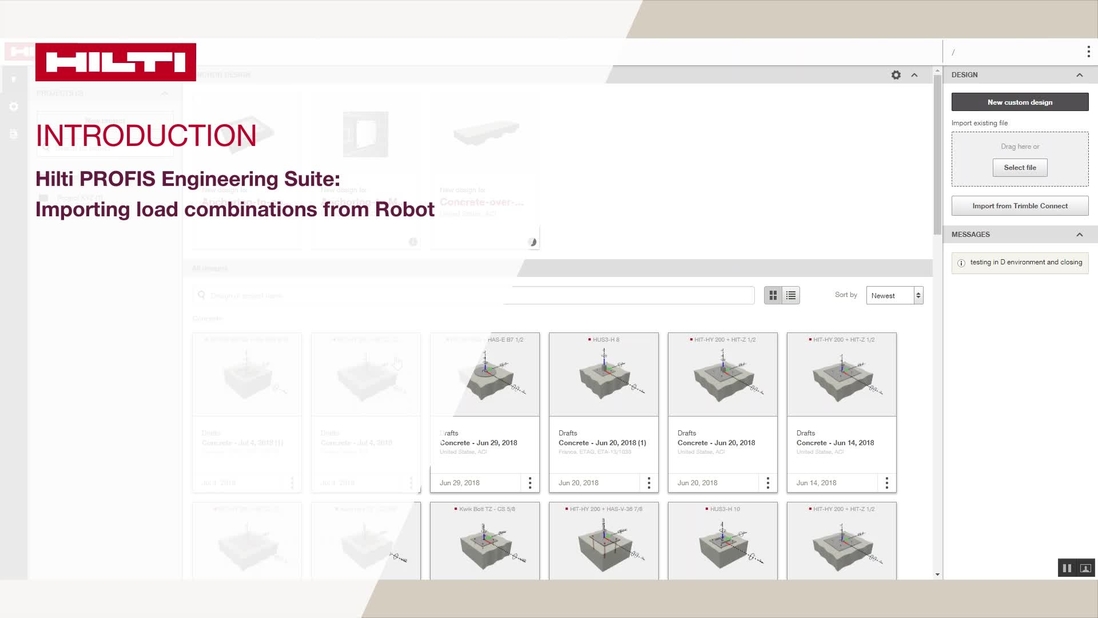1098x618 pixels.
Task: Collapse the MESSAGES panel
Action: point(1079,233)
